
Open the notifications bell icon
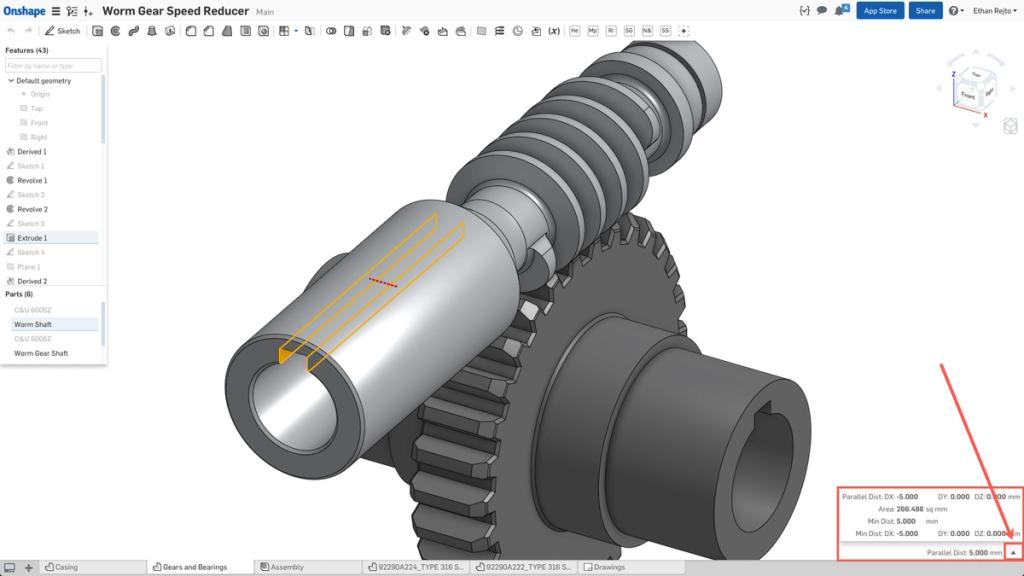841,10
